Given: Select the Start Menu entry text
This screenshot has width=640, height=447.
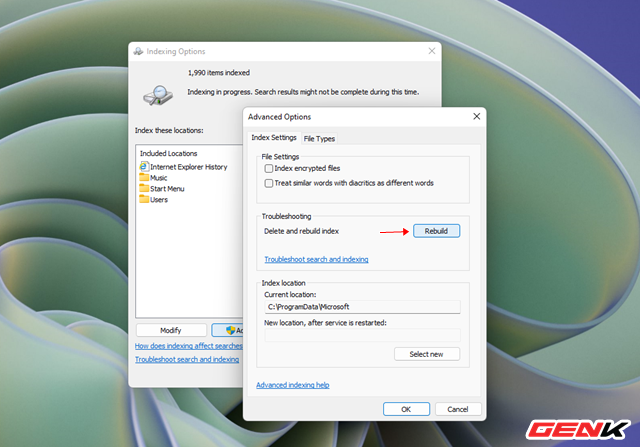Looking at the screenshot, I should tap(167, 189).
